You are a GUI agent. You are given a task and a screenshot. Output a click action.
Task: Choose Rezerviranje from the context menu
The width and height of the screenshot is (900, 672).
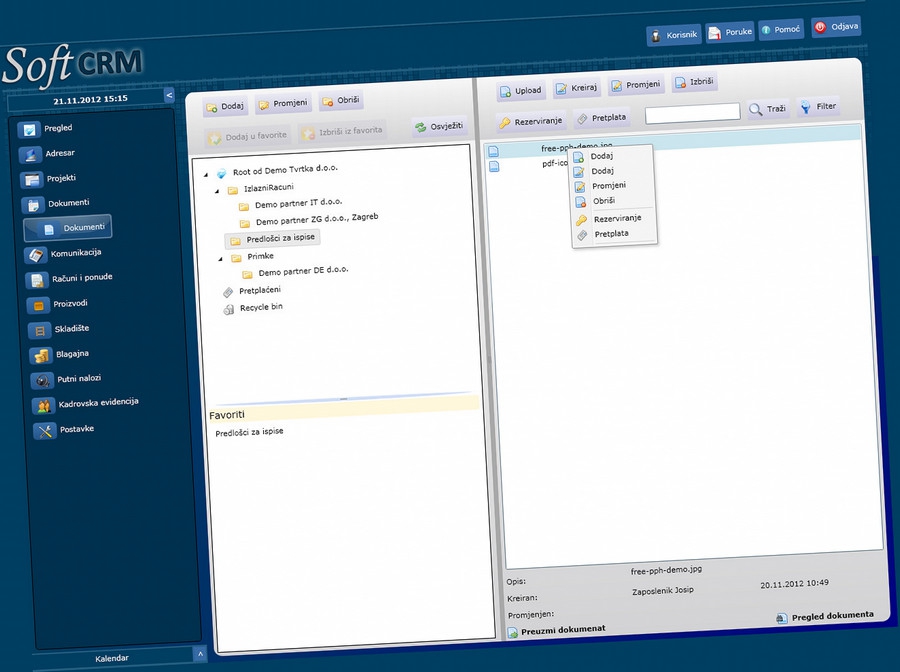pyautogui.click(x=616, y=218)
